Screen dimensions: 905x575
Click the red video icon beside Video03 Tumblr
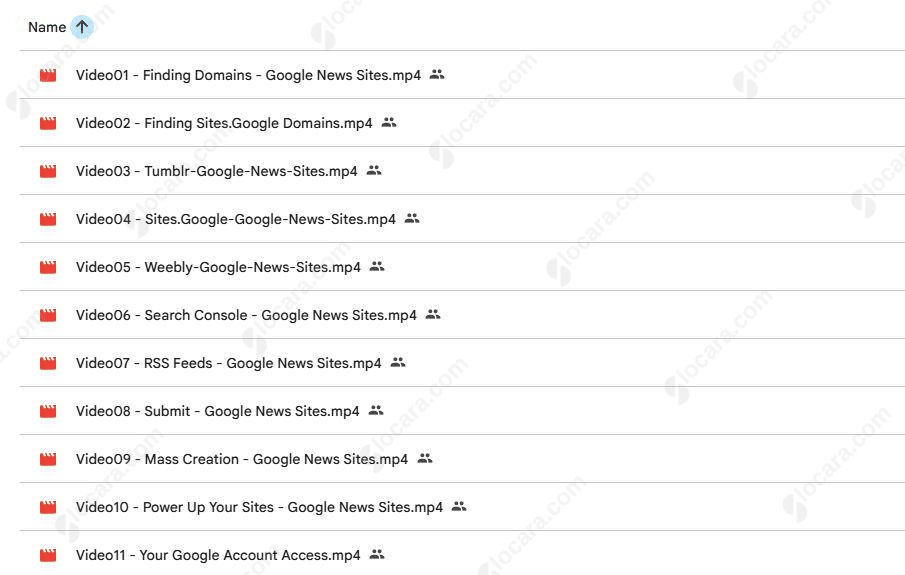(x=48, y=171)
